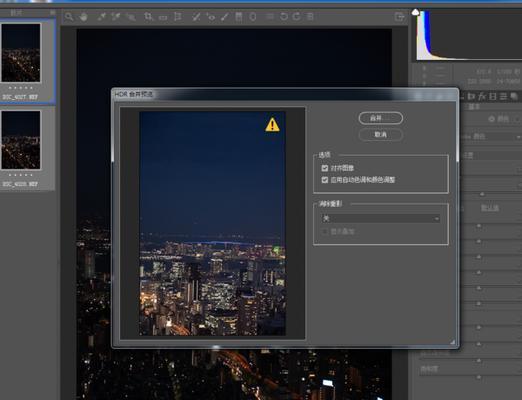
Task: Select the Radial Filter tool
Action: pyautogui.click(x=253, y=17)
